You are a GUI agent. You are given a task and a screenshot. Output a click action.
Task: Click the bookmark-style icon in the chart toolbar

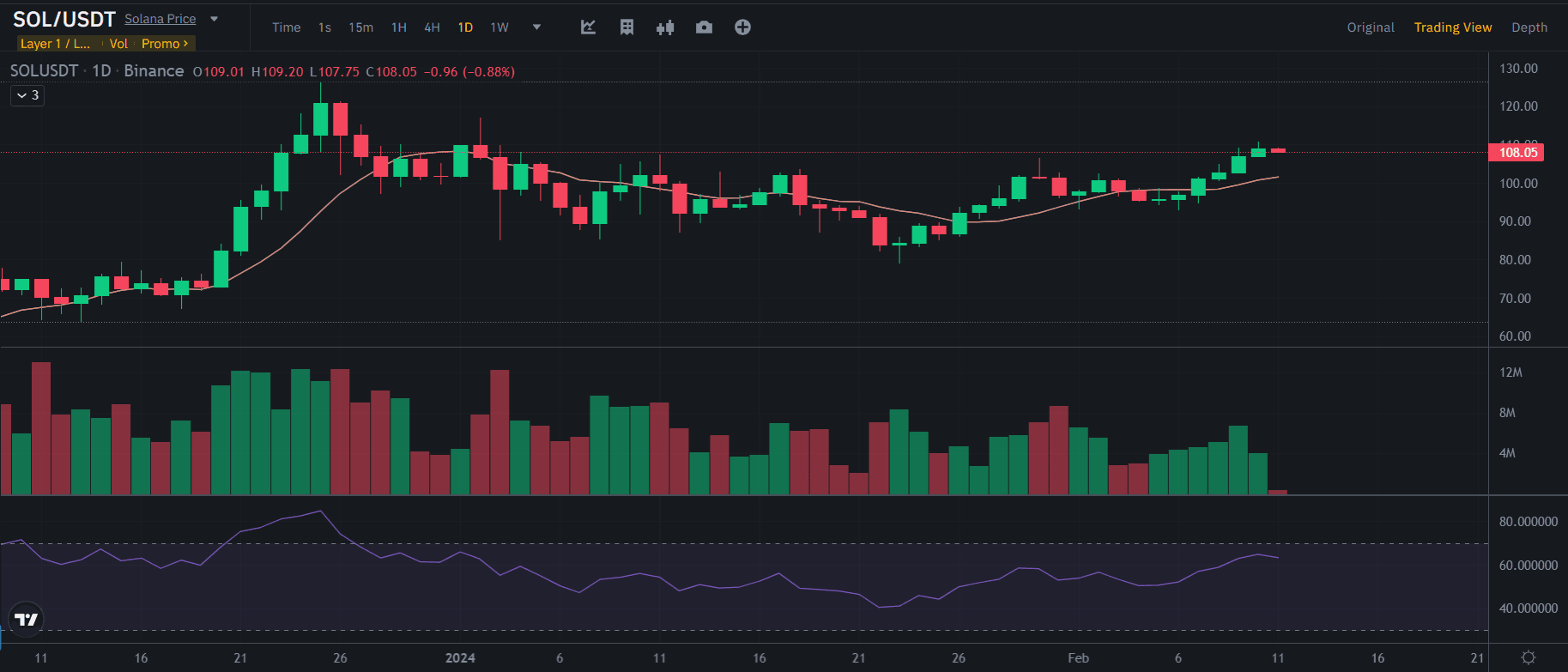tap(627, 27)
